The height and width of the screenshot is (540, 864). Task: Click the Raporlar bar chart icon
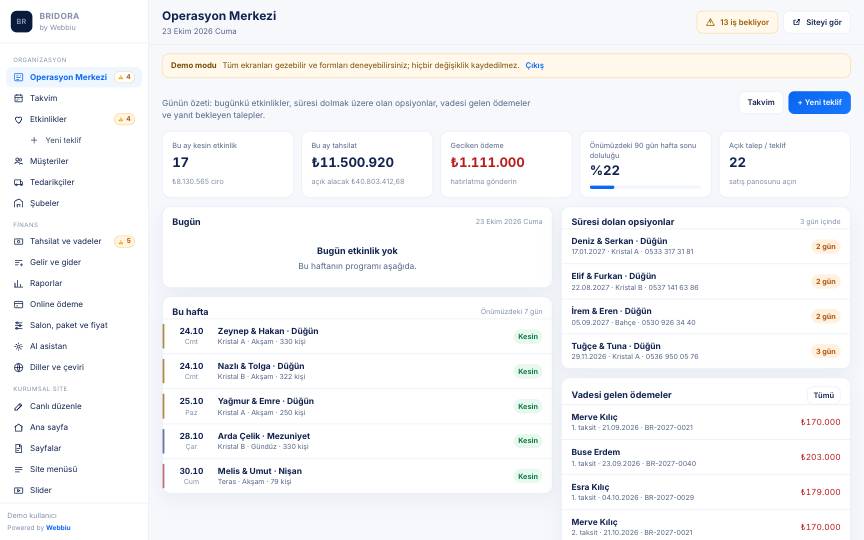point(19,283)
